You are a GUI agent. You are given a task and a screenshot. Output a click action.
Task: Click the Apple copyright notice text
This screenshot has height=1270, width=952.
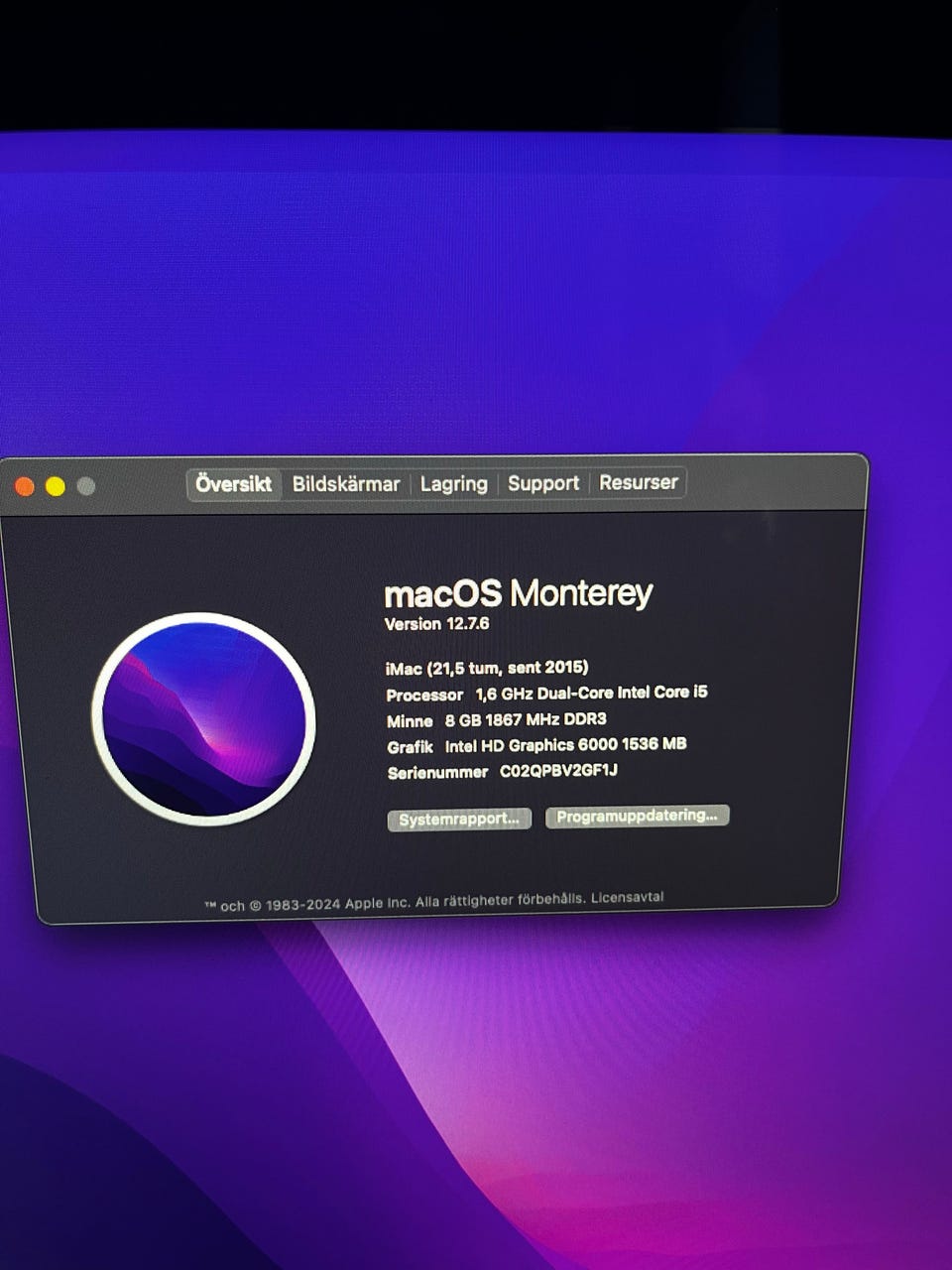pyautogui.click(x=397, y=904)
